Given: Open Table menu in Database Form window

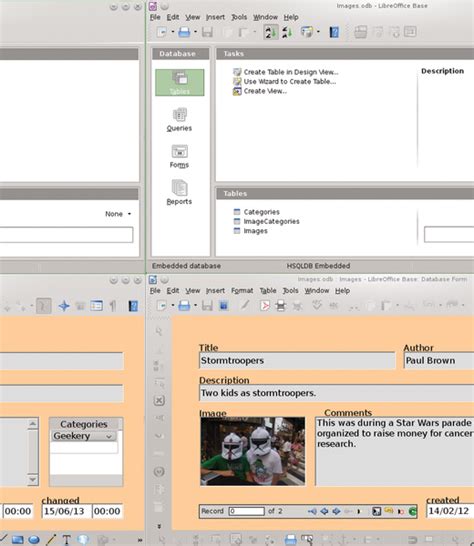Looking at the screenshot, I should pos(268,290).
